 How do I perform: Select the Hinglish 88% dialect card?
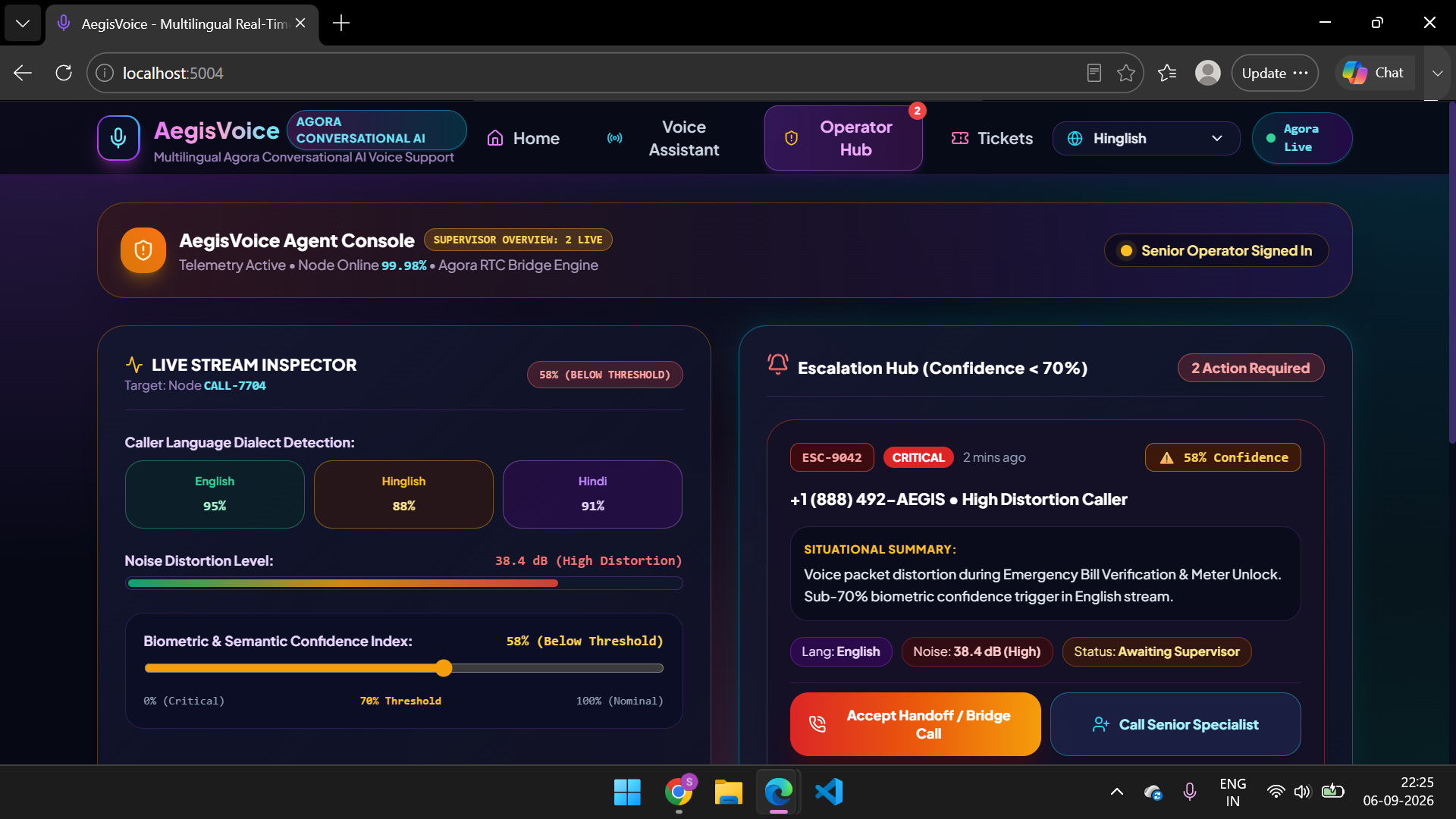[x=403, y=494]
